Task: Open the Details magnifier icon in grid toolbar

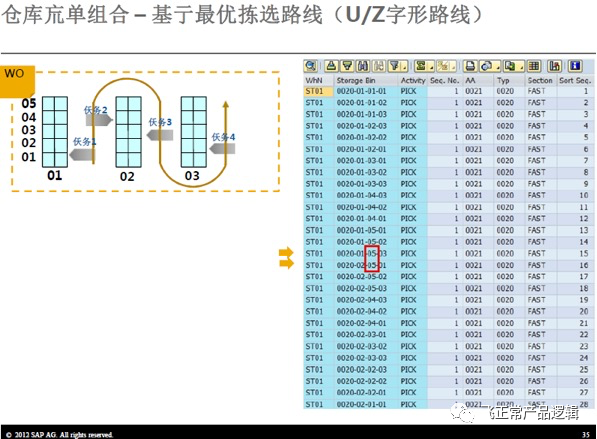Action: click(311, 66)
